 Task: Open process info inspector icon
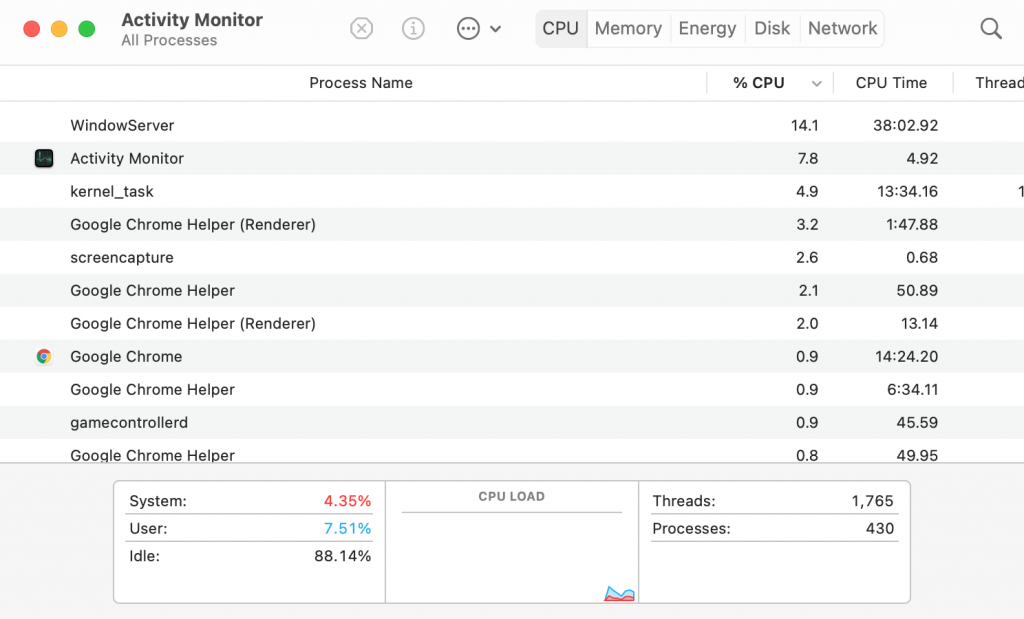(x=413, y=28)
